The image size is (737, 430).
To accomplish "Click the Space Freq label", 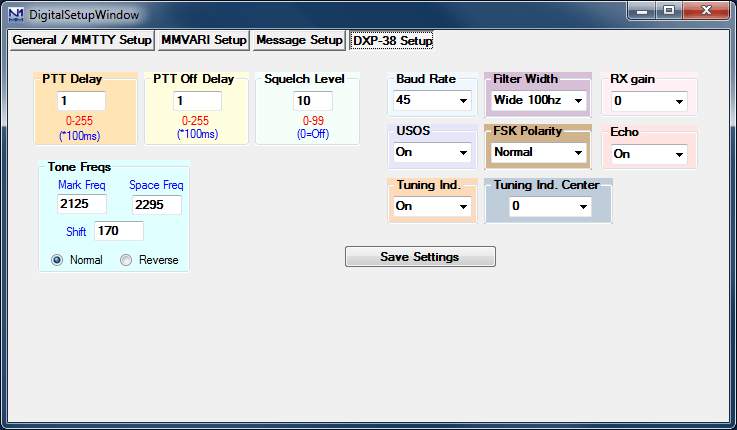I will 156,185.
